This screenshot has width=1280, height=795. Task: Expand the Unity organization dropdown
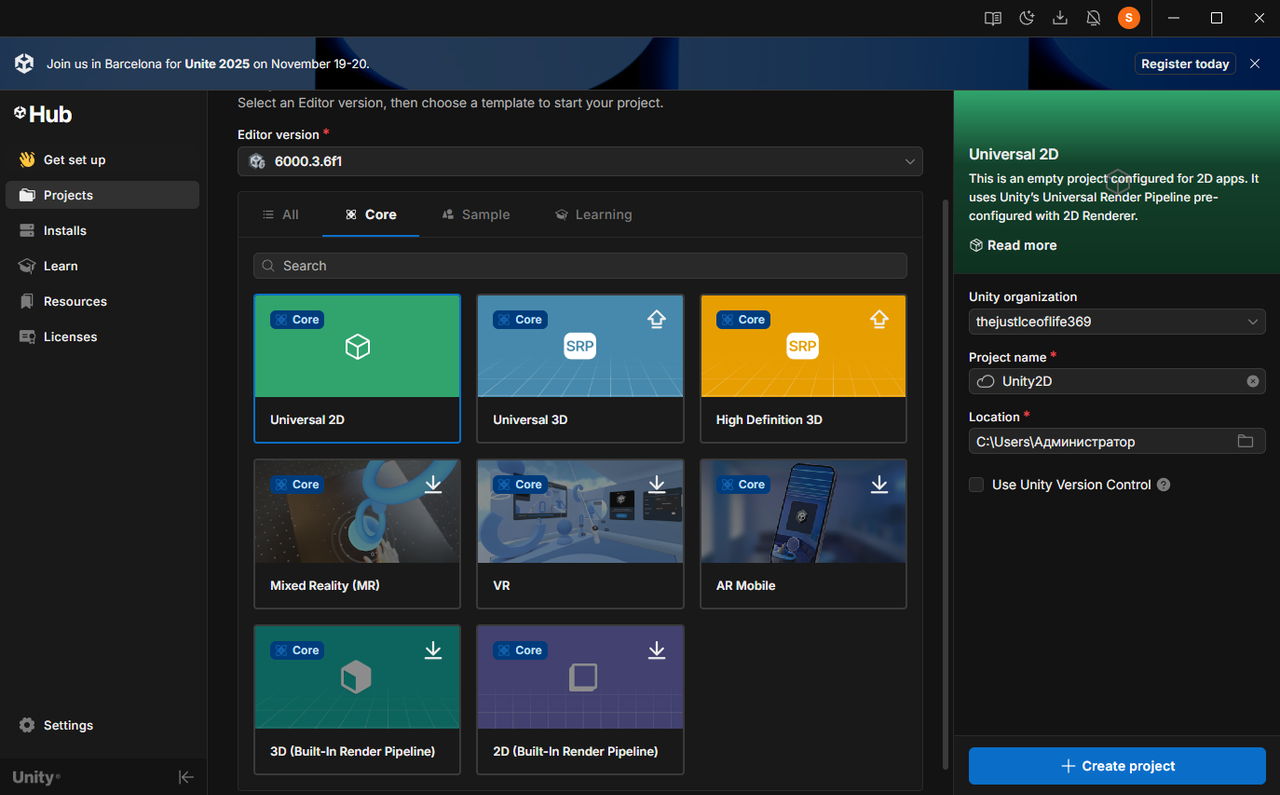[x=1117, y=322]
